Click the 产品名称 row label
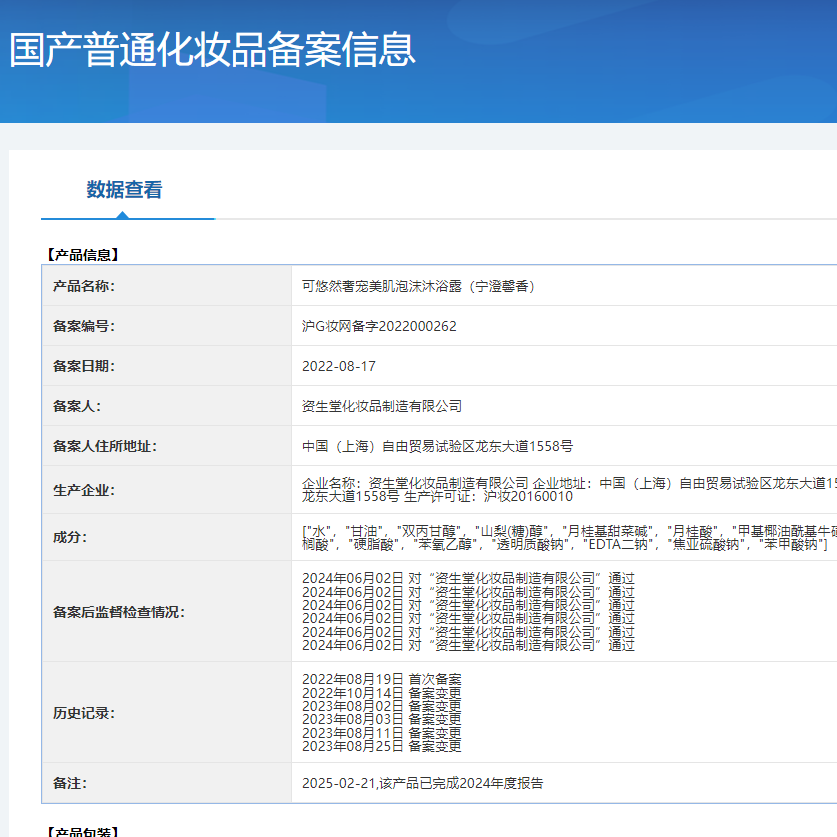Viewport: 837px width, 837px height. [x=84, y=286]
